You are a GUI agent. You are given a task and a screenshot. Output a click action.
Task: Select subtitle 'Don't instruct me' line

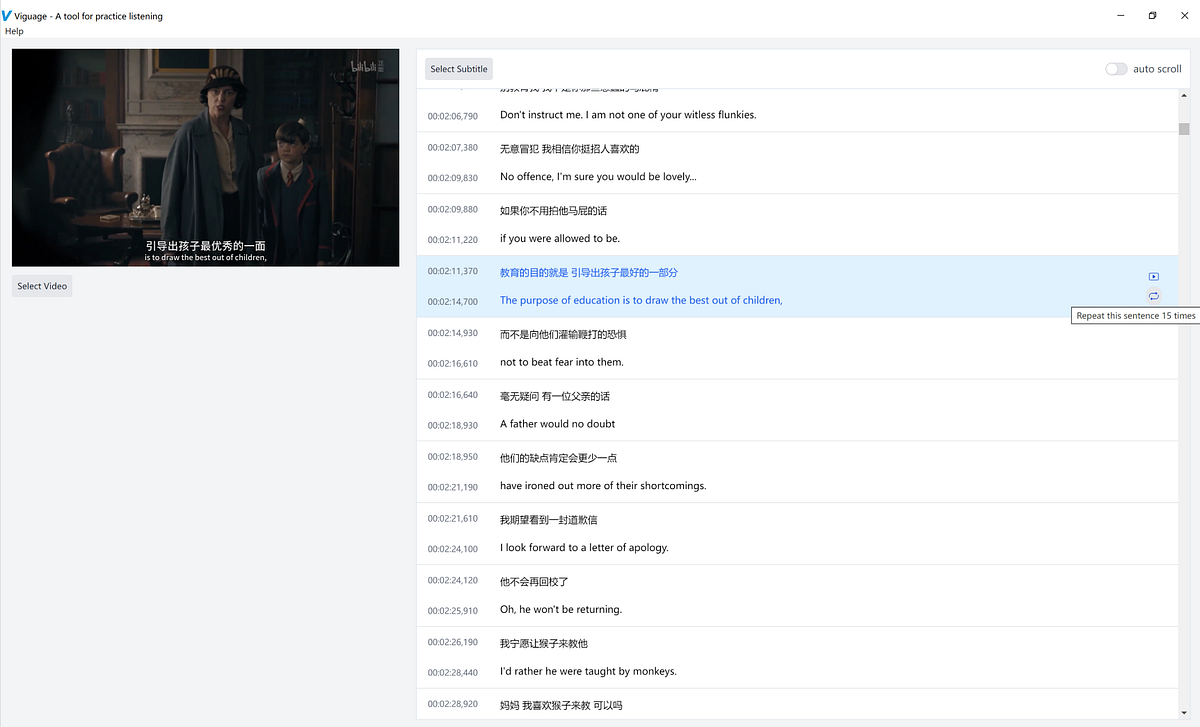(x=627, y=114)
